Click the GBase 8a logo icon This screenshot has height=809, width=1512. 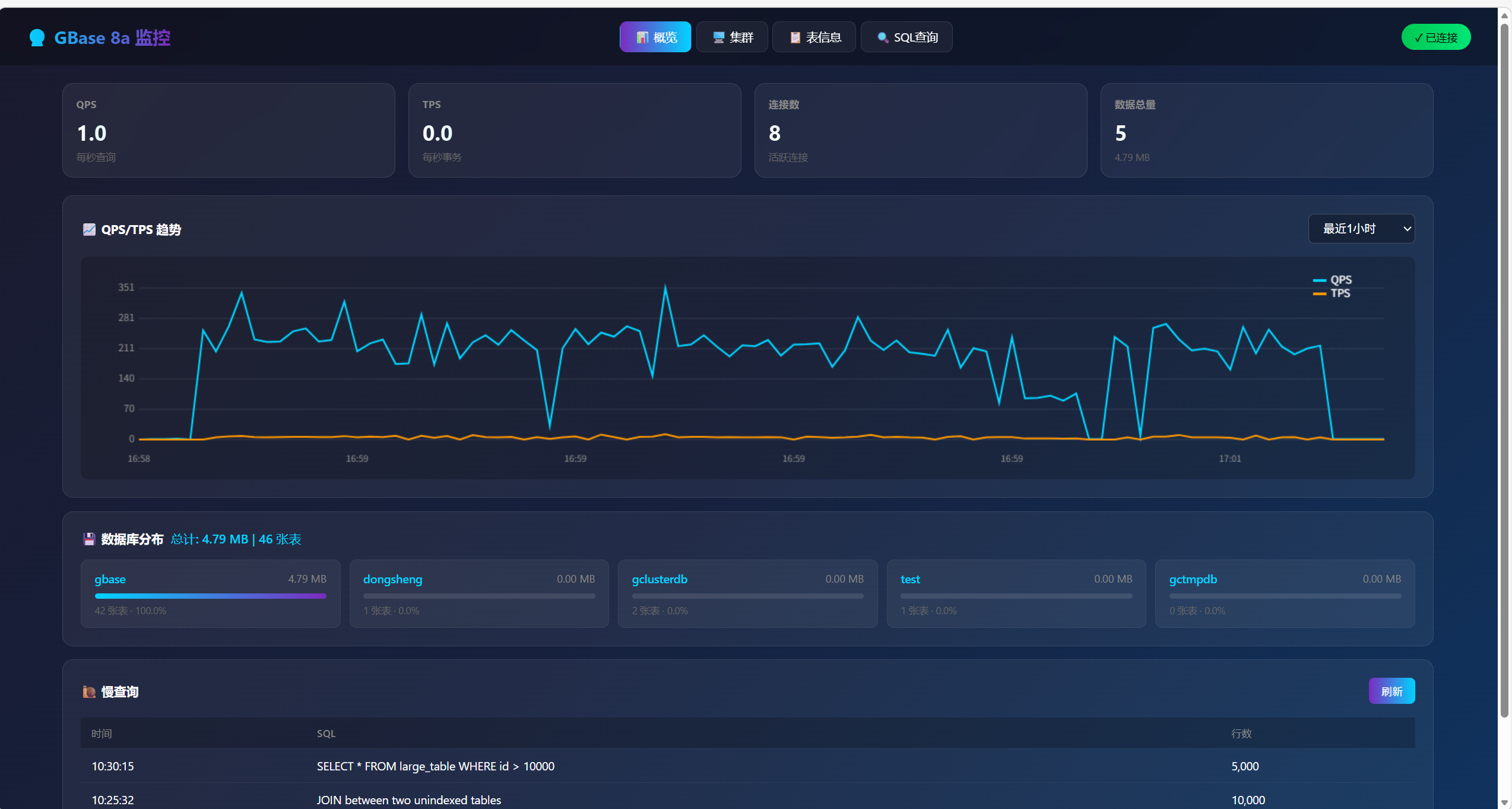(x=37, y=37)
